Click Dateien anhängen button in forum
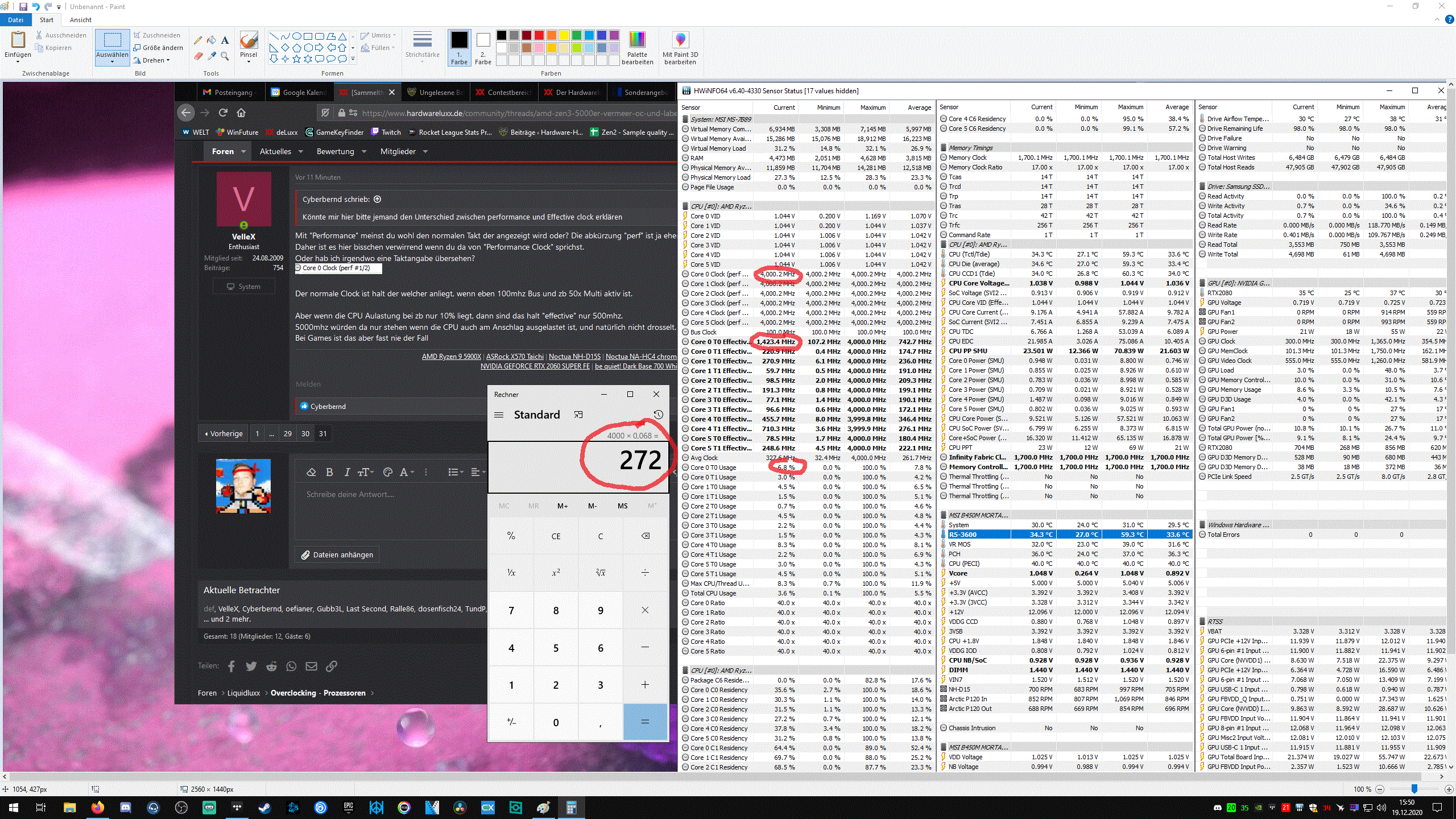 tap(337, 555)
